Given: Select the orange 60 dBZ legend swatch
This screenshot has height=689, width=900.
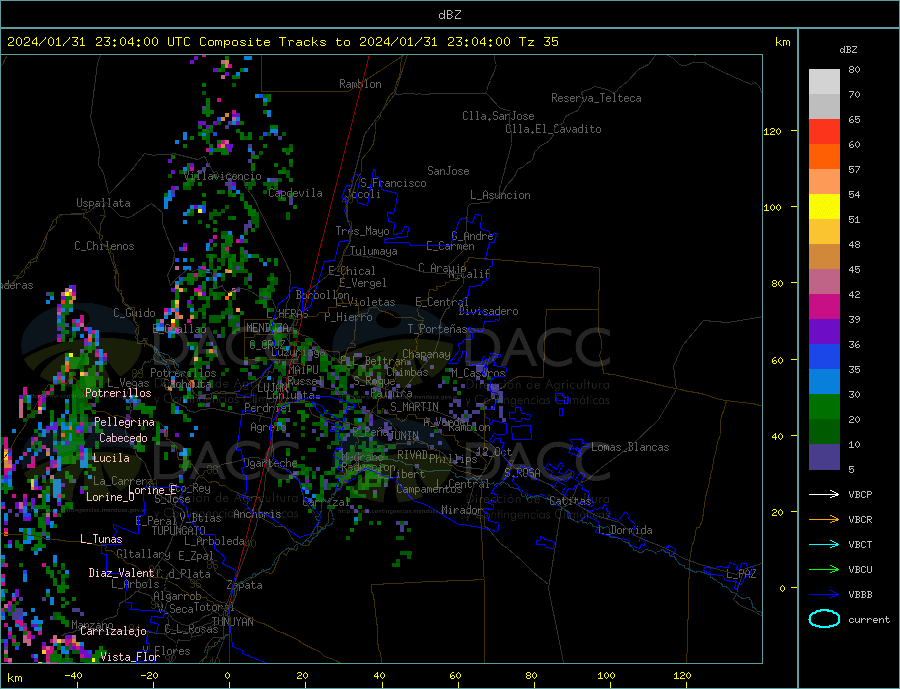Looking at the screenshot, I should 824,157.
